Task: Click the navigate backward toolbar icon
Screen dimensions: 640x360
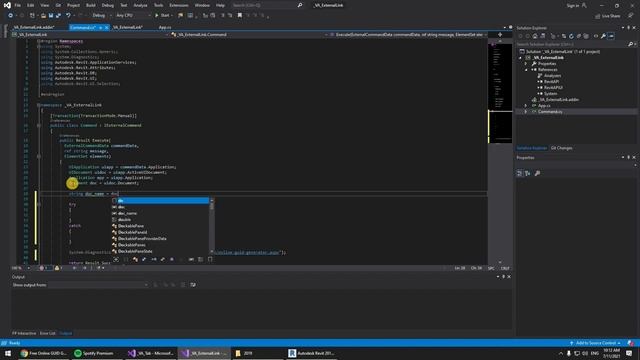Action: 11,16
